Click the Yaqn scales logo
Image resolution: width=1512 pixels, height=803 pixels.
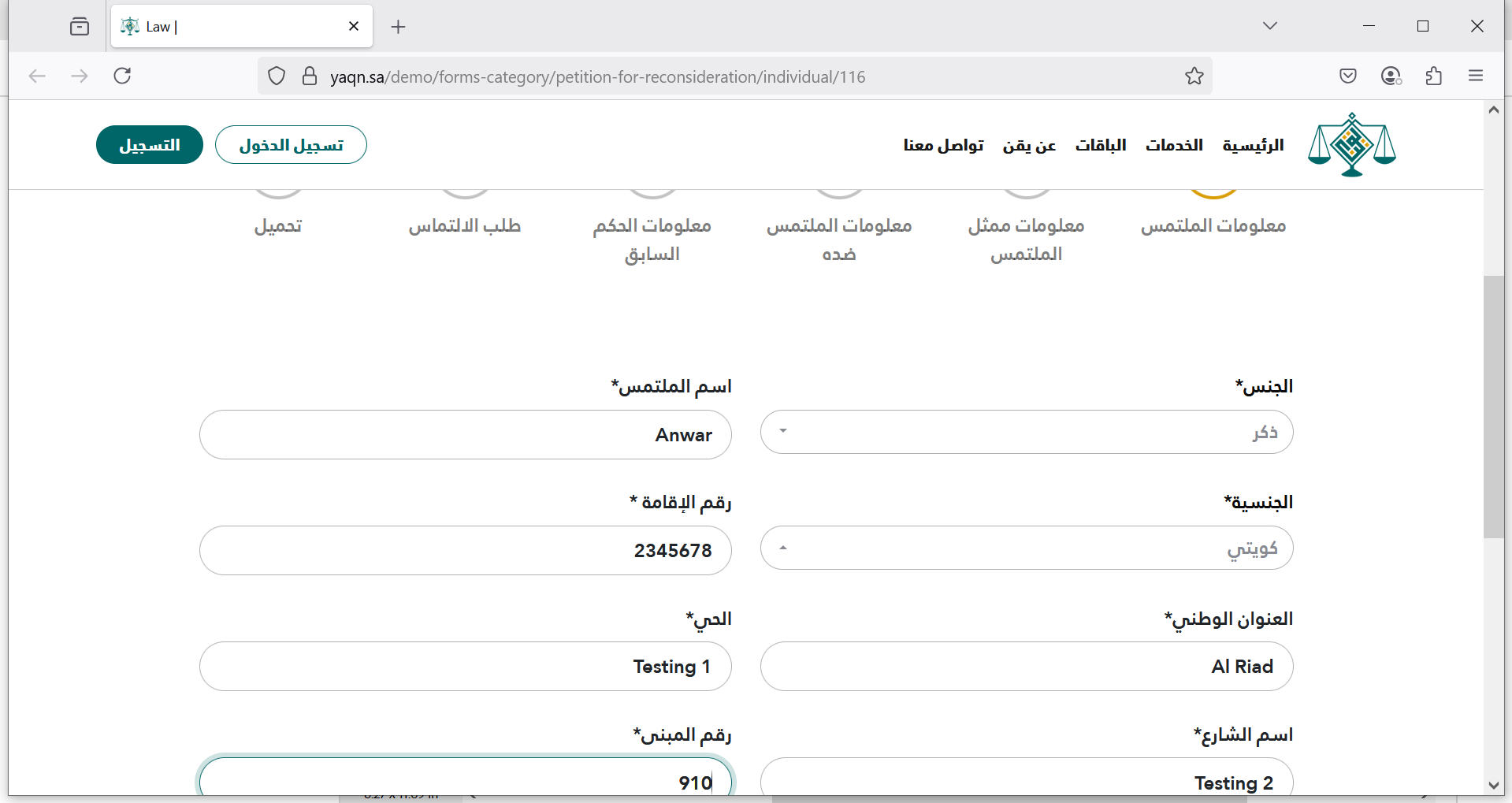coord(1351,145)
